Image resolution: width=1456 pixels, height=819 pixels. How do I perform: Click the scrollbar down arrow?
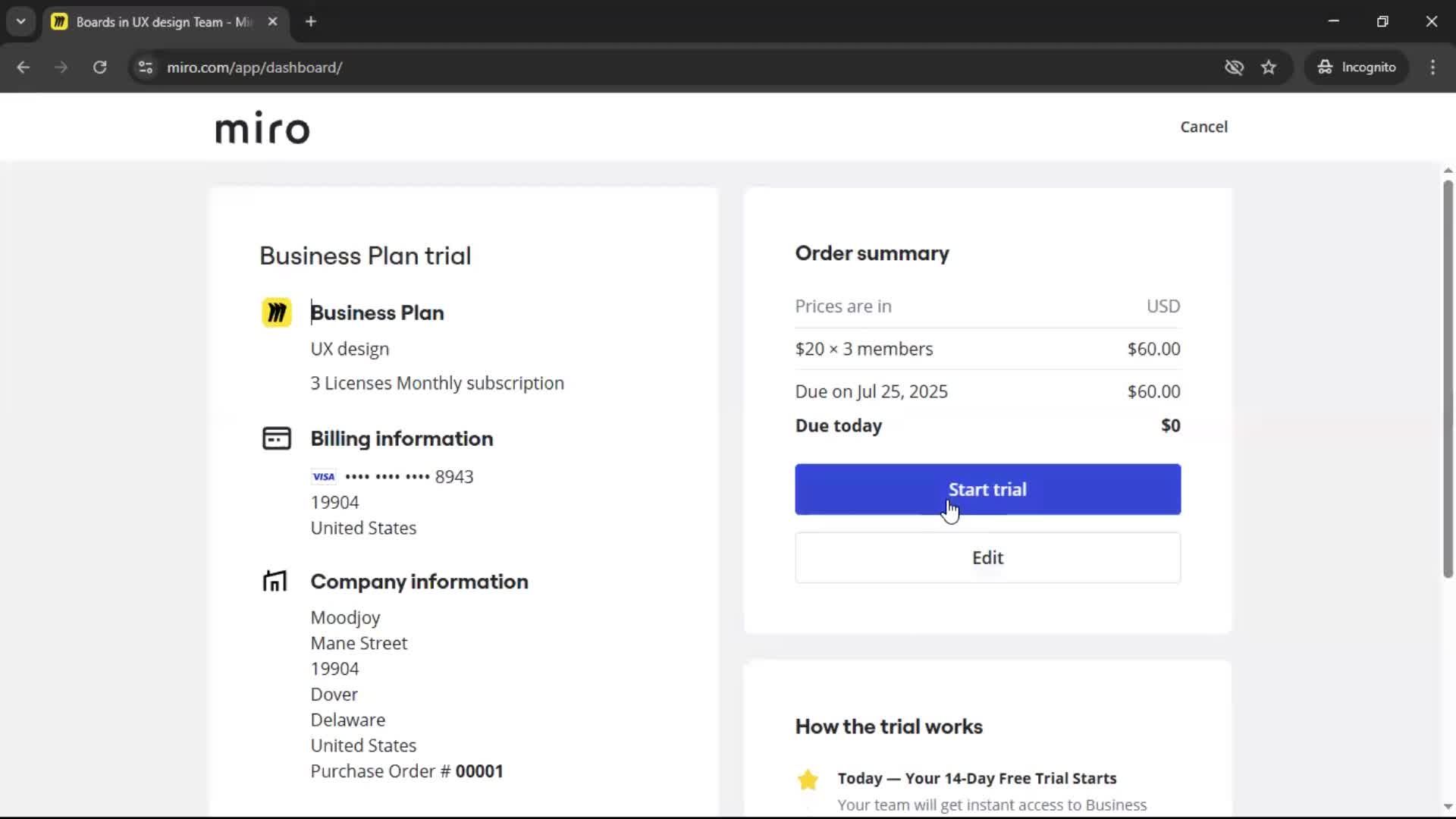(x=1448, y=807)
